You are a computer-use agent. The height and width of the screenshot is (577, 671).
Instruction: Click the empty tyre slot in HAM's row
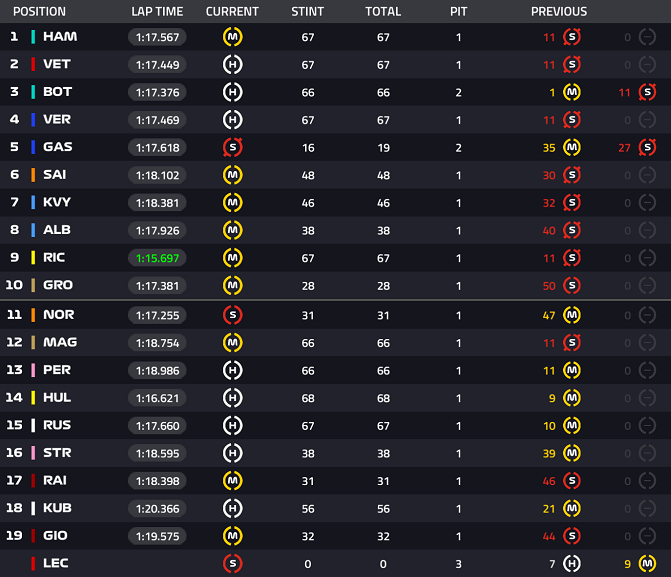tap(647, 37)
